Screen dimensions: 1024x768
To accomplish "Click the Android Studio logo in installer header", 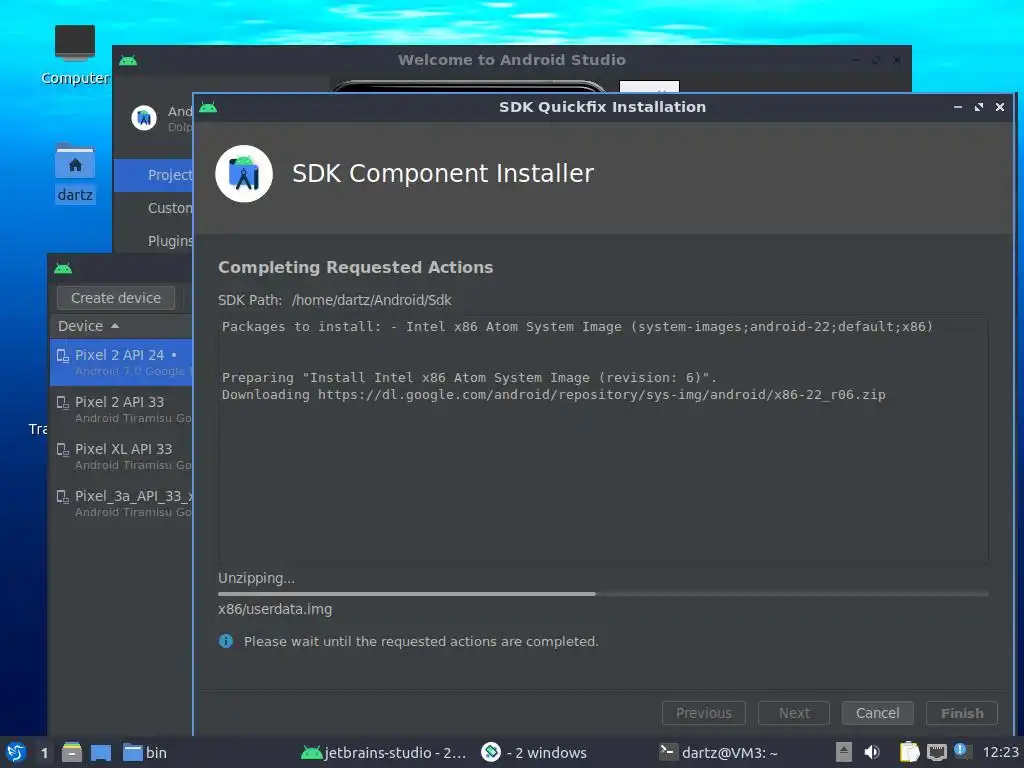I will 244,174.
